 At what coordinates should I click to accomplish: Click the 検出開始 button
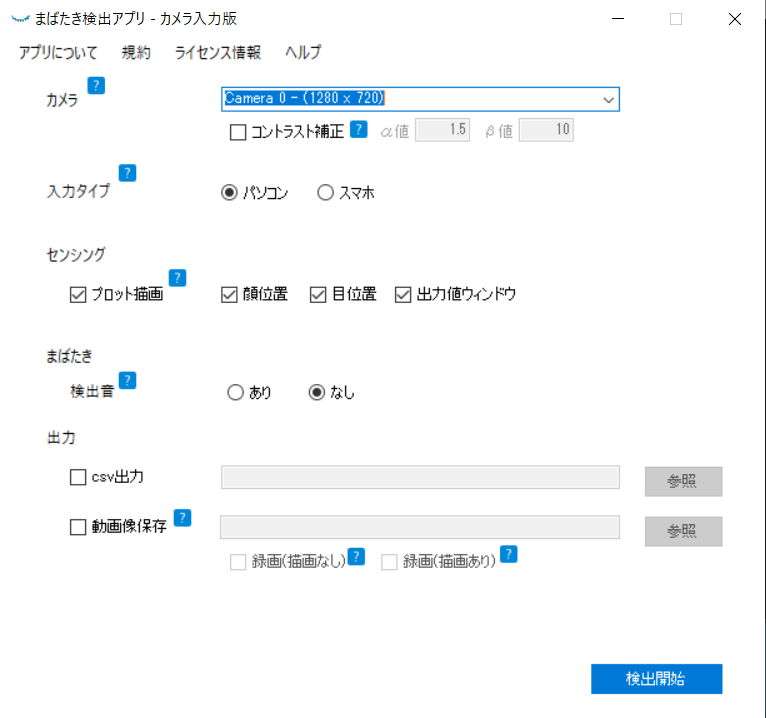657,679
